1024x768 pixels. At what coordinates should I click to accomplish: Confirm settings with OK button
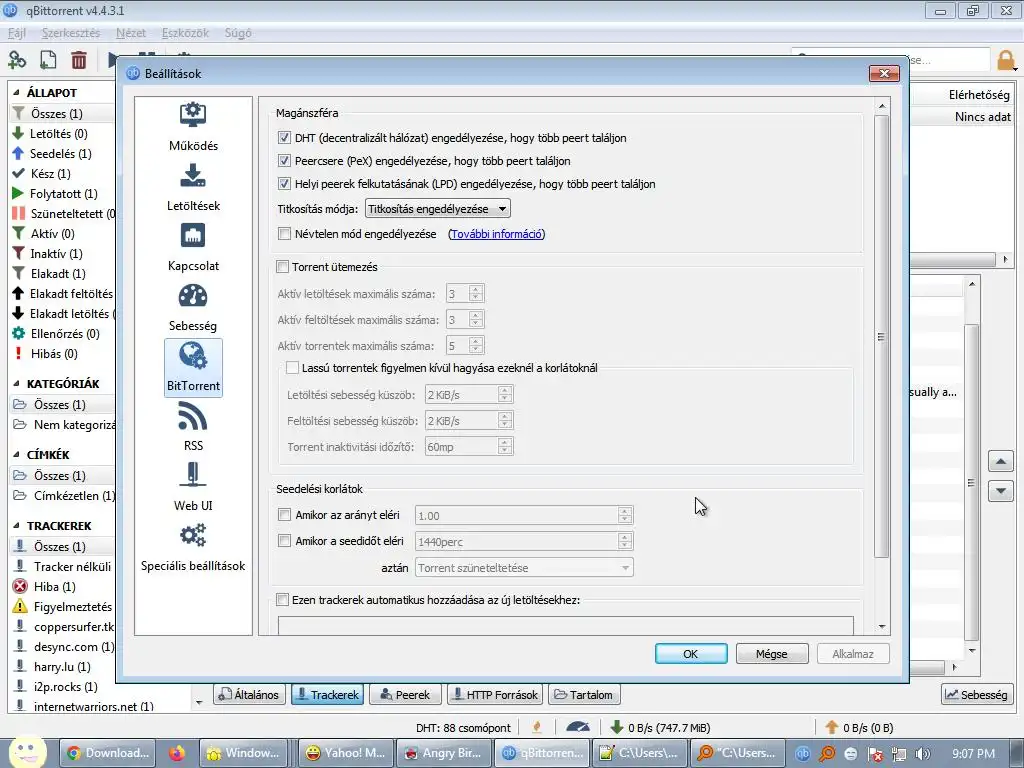tap(691, 654)
